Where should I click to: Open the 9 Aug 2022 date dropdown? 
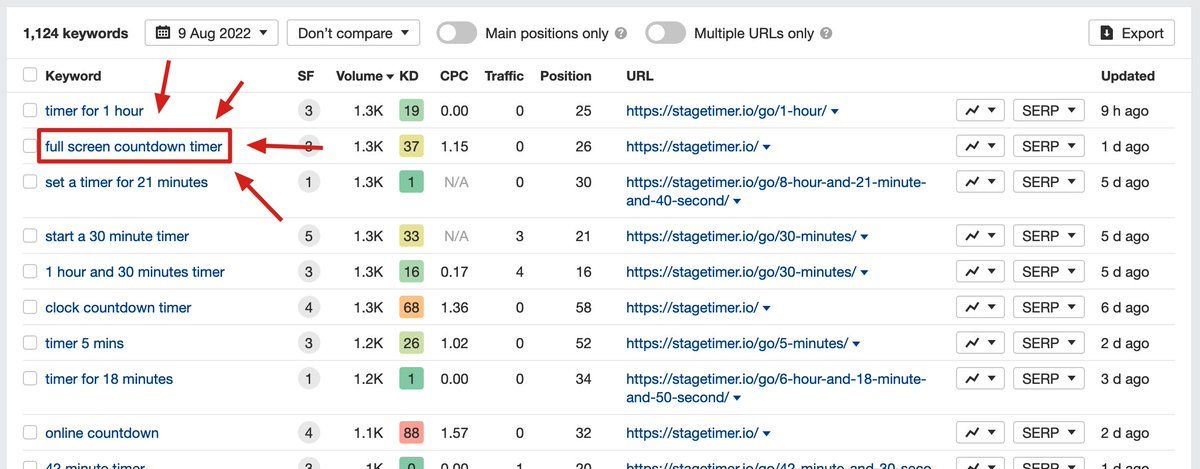point(211,33)
